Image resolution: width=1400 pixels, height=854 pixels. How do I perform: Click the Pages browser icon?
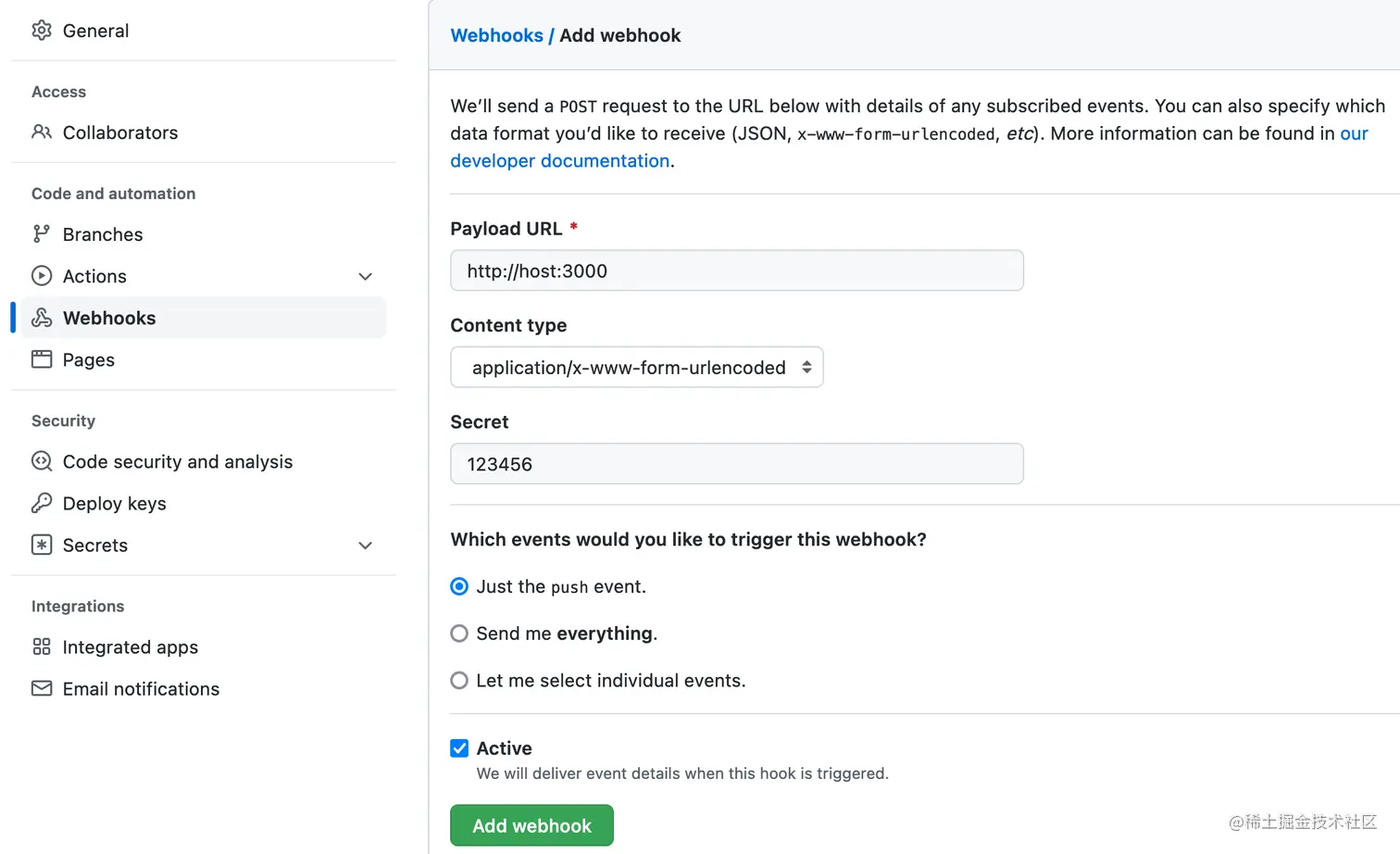coord(42,359)
